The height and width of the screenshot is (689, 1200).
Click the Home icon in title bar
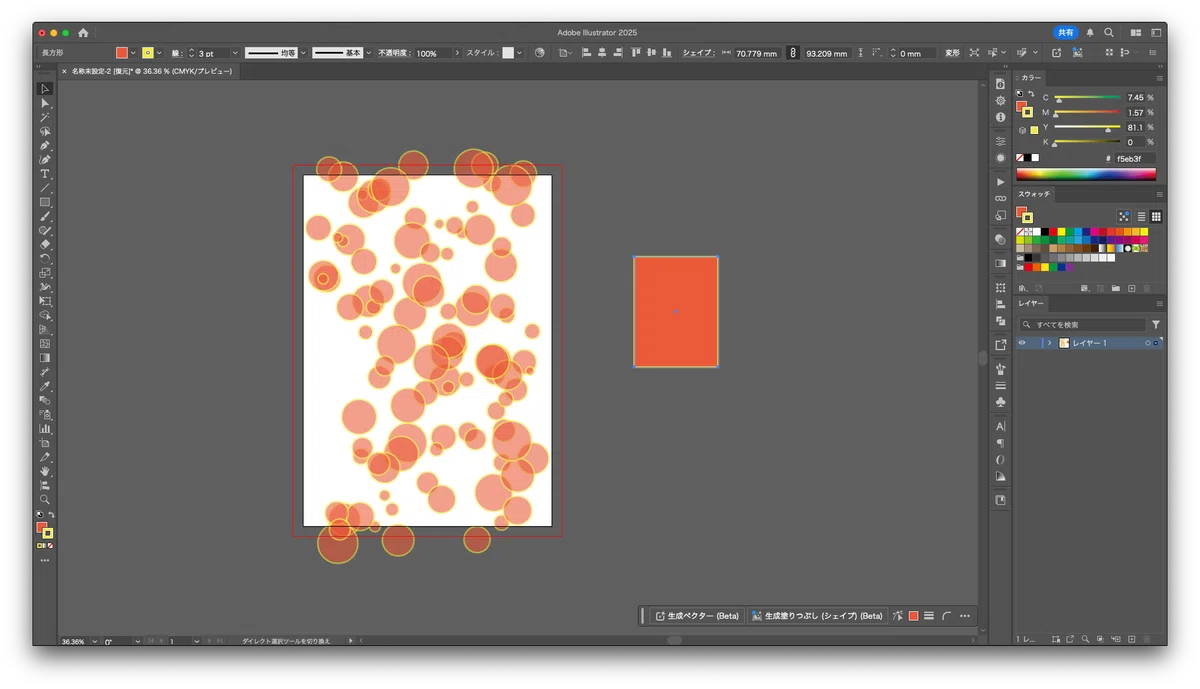(83, 33)
